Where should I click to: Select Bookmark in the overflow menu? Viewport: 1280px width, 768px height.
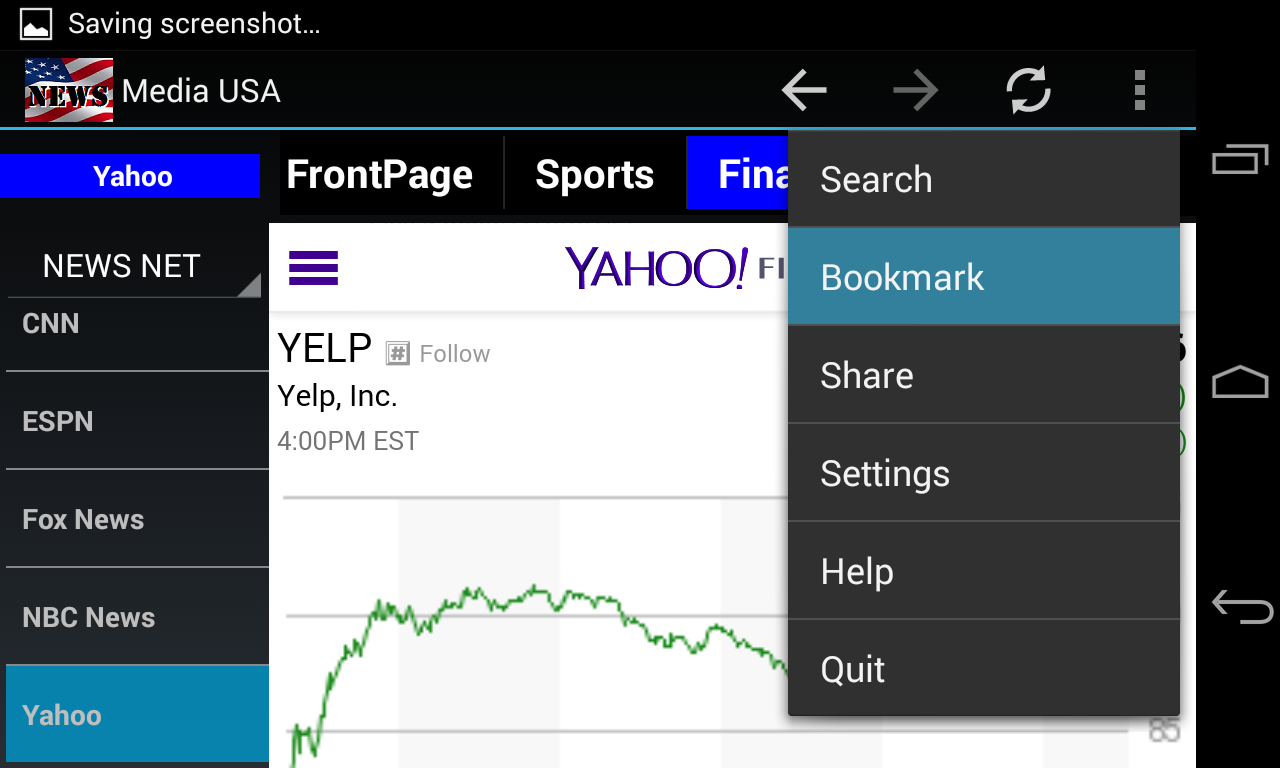click(x=983, y=277)
